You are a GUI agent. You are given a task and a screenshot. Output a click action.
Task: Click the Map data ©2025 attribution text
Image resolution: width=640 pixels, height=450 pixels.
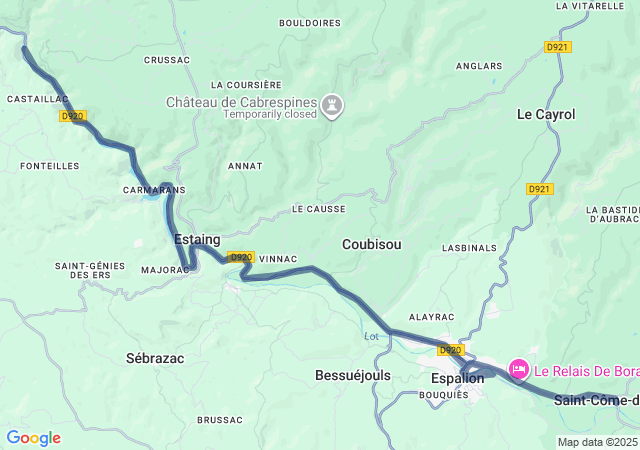point(598,442)
